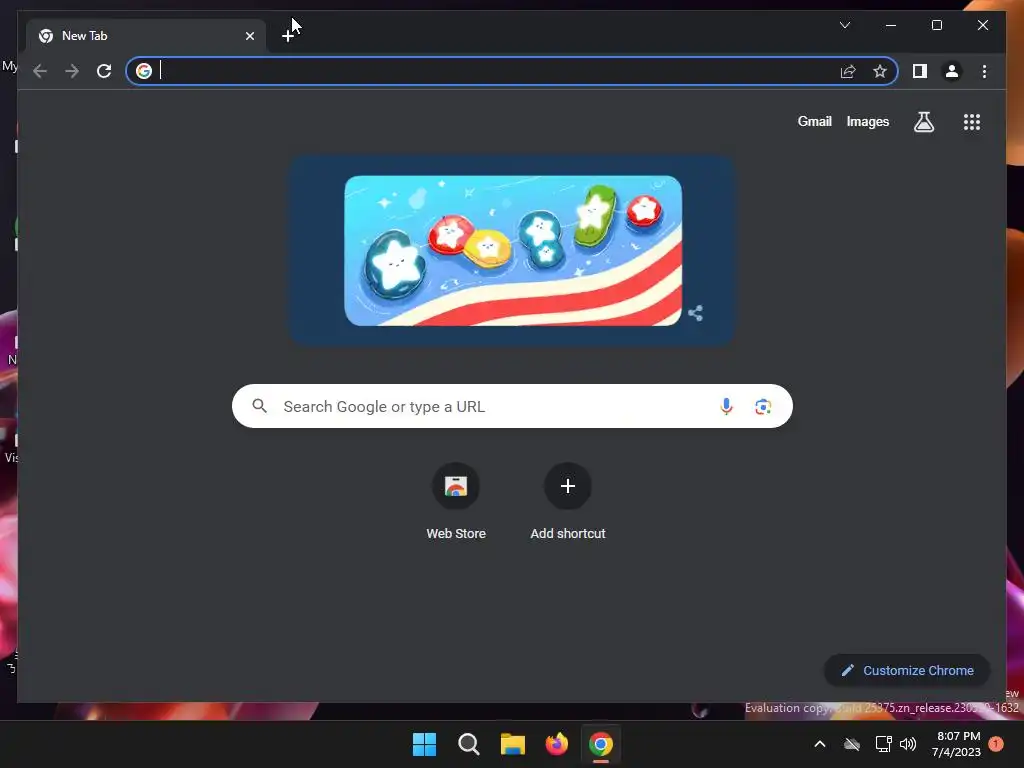Show hidden system tray icons
This screenshot has width=1024, height=768.
(820, 744)
